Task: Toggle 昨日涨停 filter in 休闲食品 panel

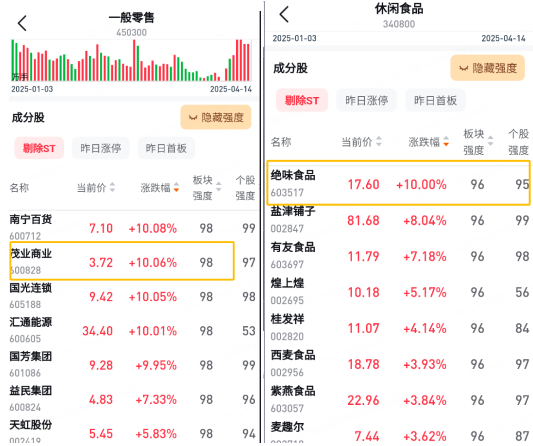Action: [366, 100]
